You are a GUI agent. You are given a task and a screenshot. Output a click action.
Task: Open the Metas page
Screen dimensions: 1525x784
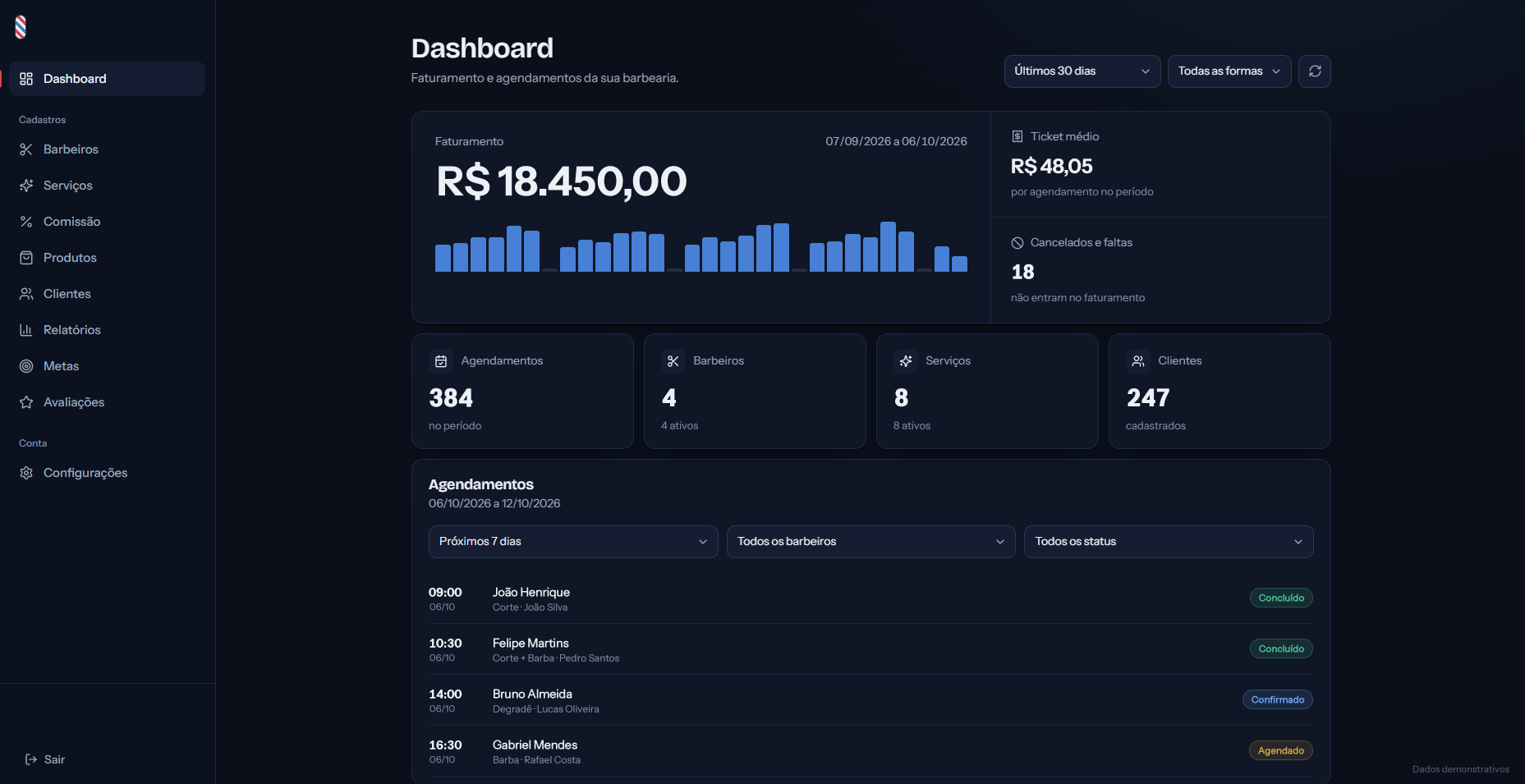click(107, 366)
